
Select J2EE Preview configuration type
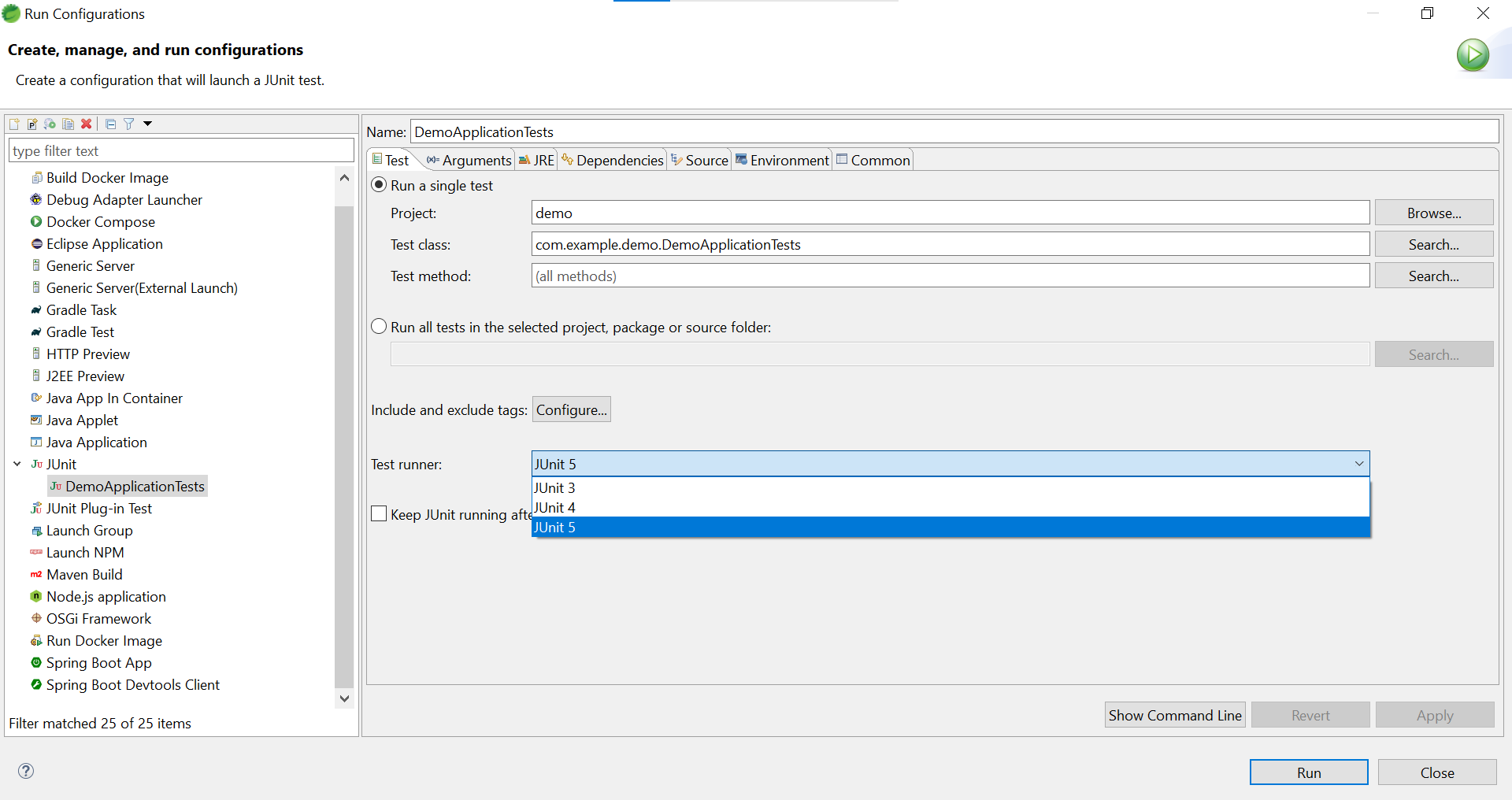(x=85, y=376)
